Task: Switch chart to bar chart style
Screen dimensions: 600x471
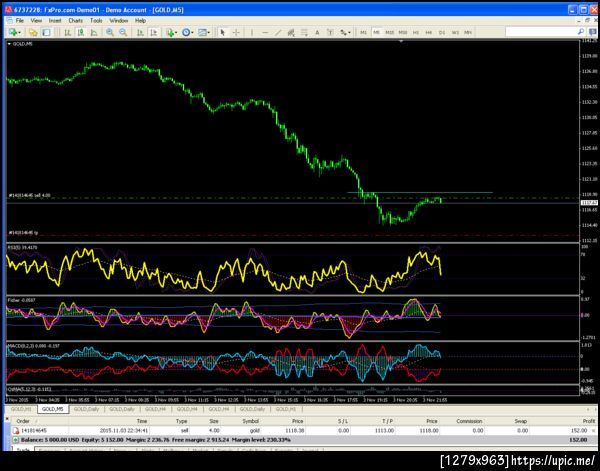Action: tap(68, 33)
